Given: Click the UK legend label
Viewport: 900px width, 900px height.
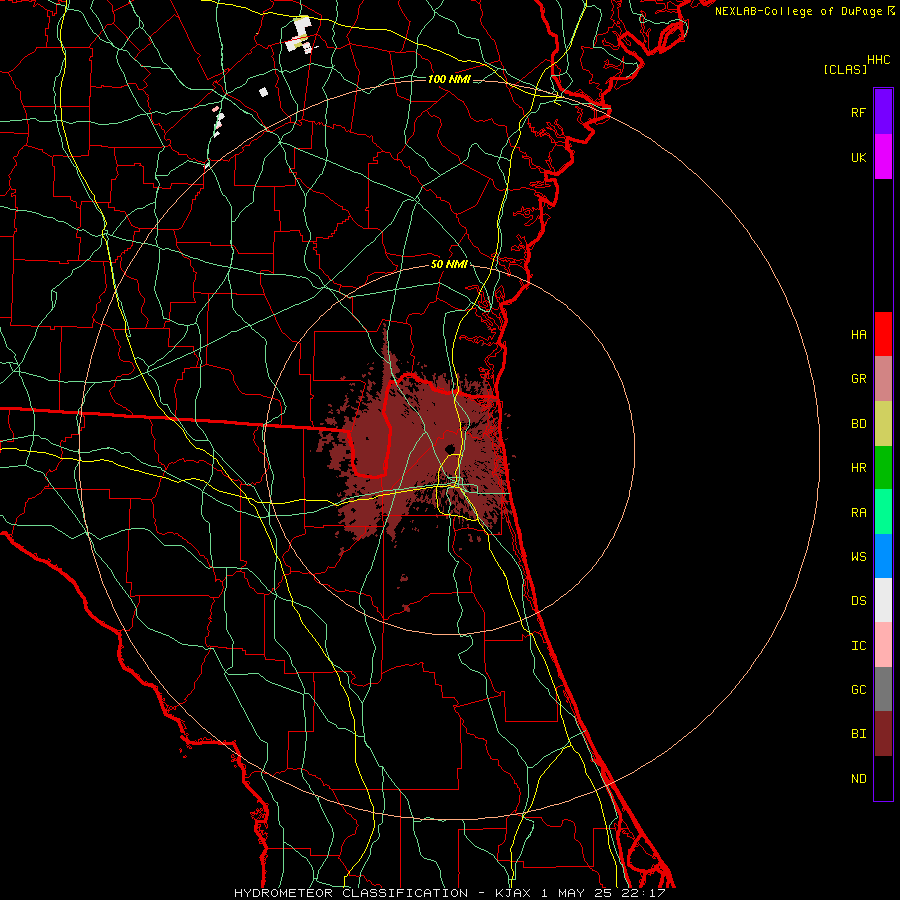Looking at the screenshot, I should click(x=858, y=157).
